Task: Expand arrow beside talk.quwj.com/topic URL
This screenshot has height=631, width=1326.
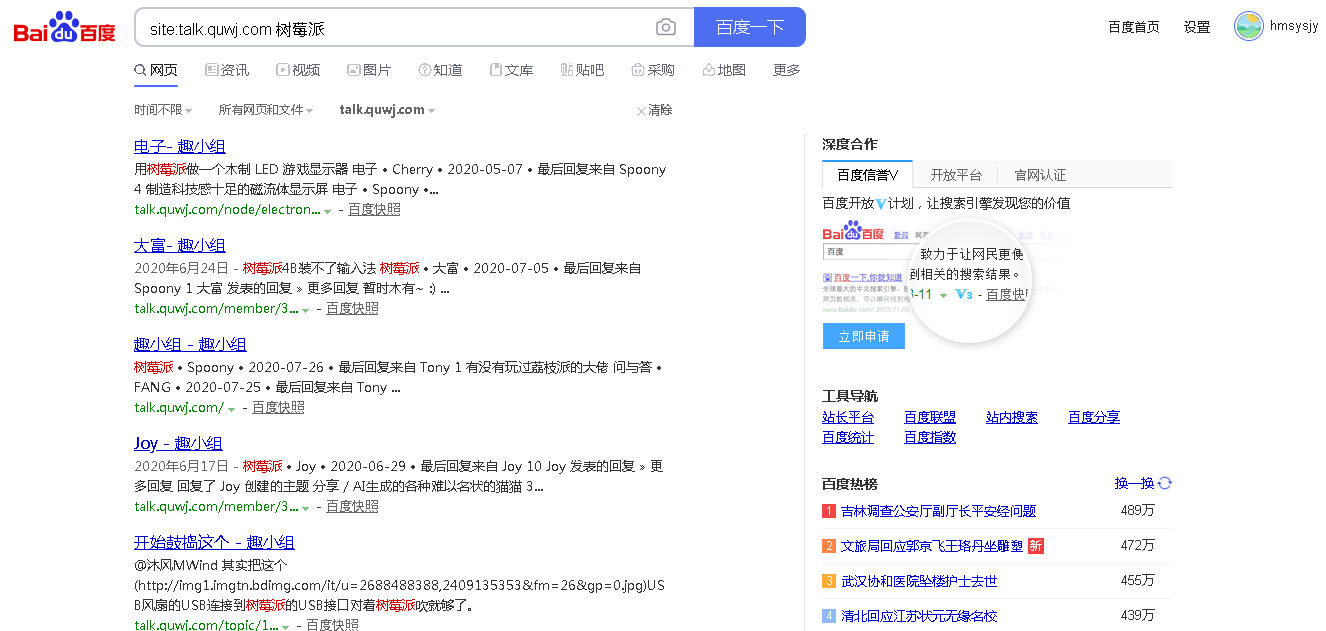Action: (286, 626)
